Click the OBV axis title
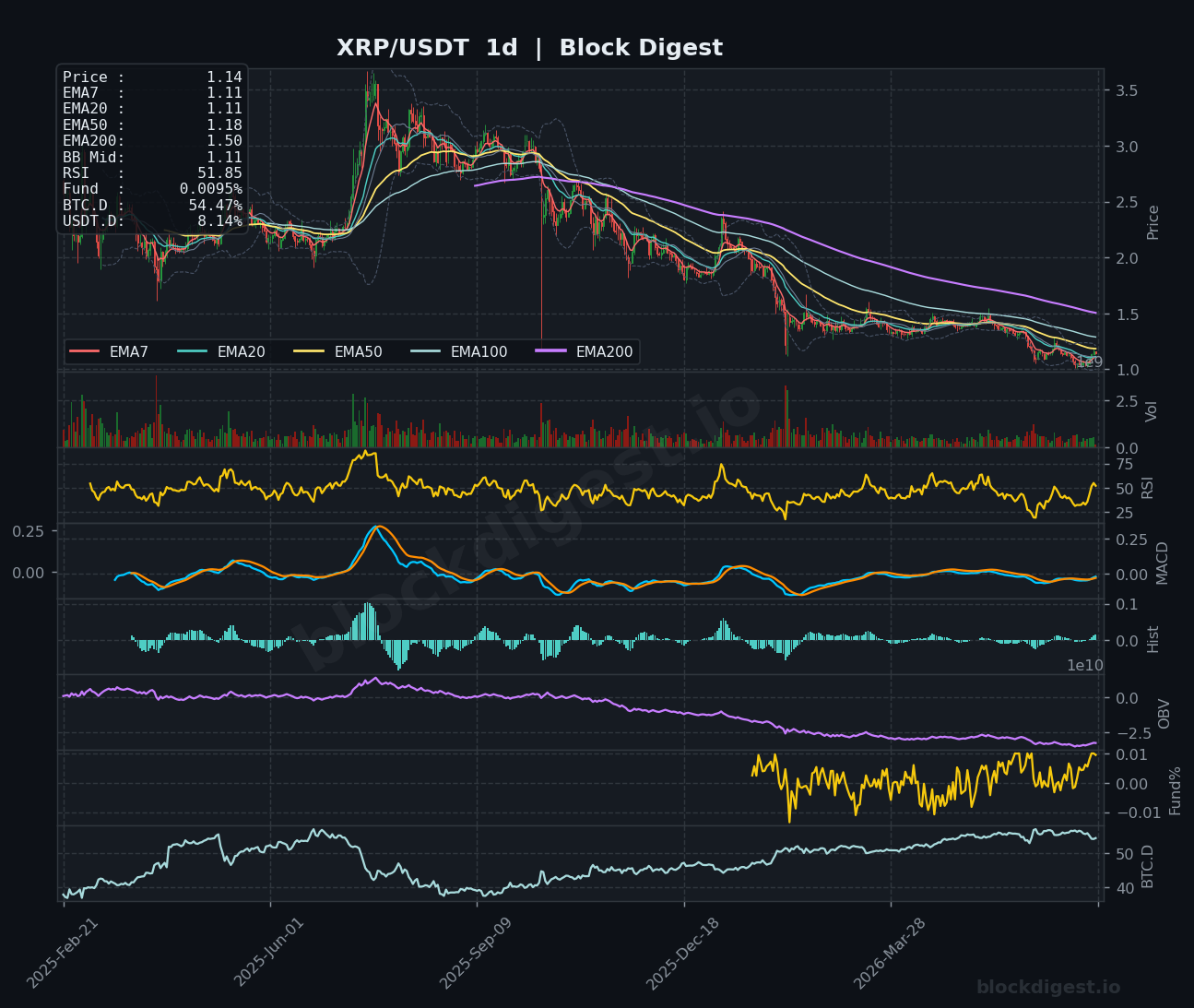Image resolution: width=1194 pixels, height=1008 pixels. (x=1164, y=714)
